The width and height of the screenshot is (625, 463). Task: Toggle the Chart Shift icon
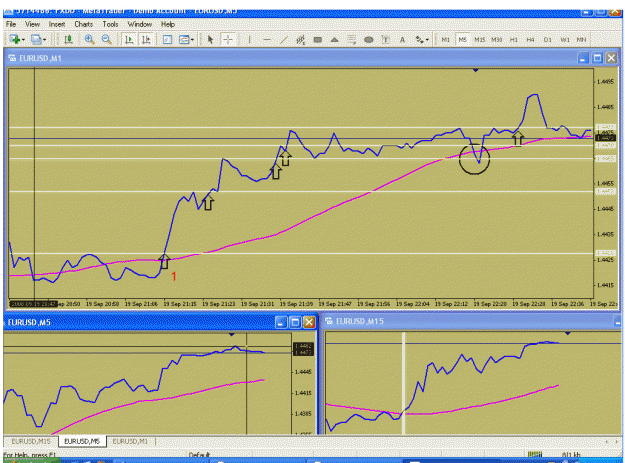click(146, 39)
